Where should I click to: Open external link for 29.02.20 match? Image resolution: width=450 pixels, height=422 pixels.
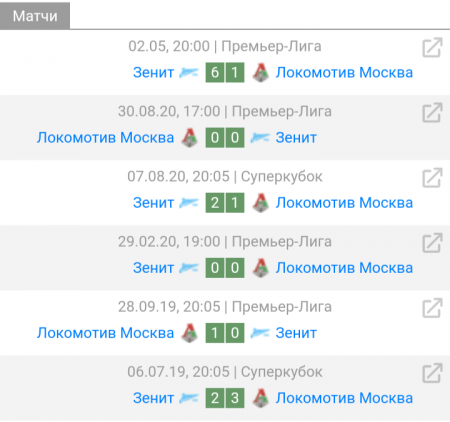432,243
